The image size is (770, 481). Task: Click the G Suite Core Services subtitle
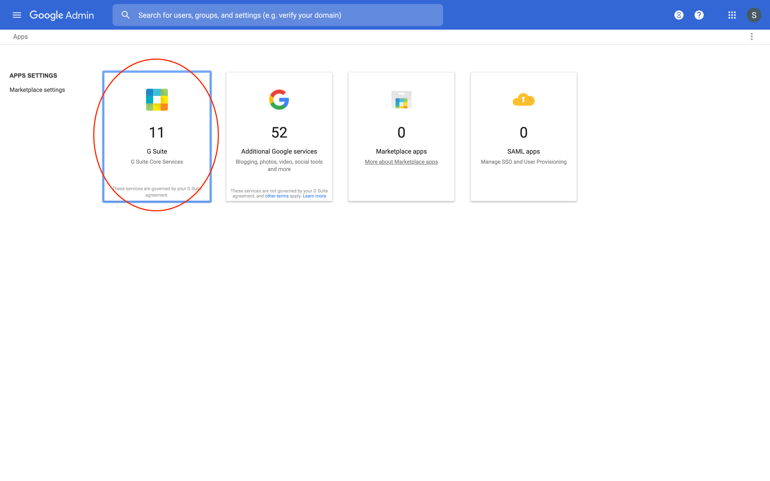[x=157, y=162]
